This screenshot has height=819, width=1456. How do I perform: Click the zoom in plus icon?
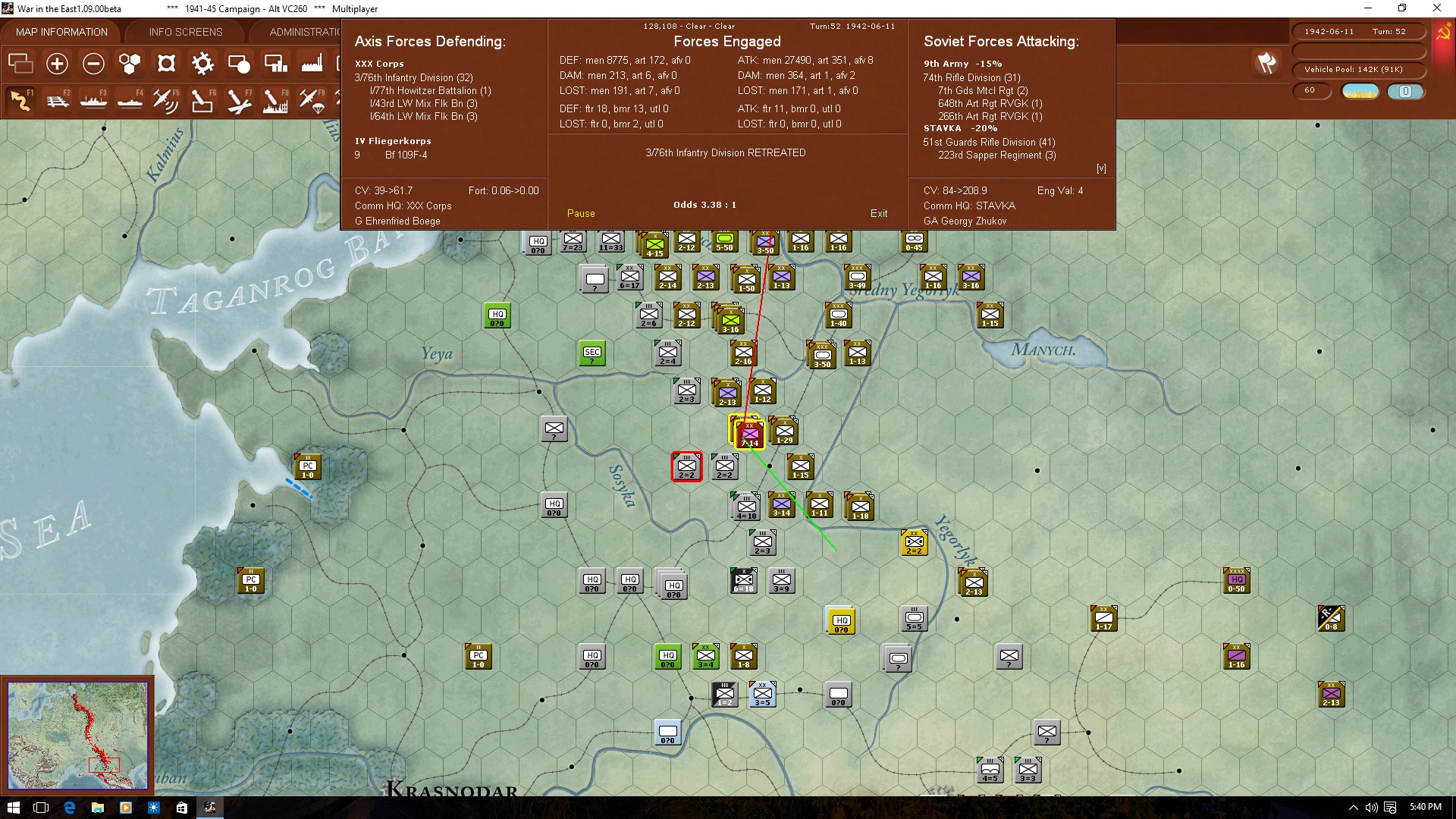57,64
